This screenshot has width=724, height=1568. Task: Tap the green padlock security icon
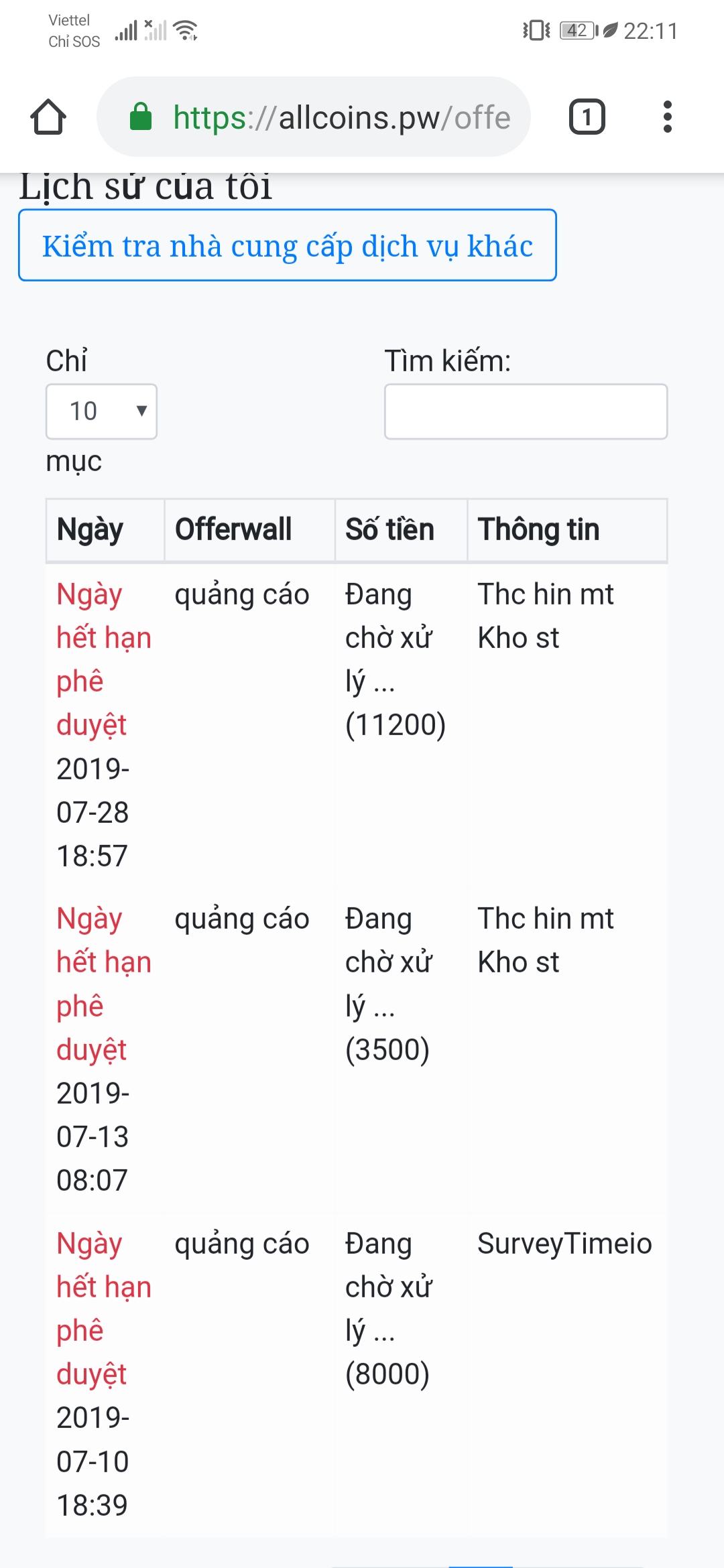[x=140, y=117]
